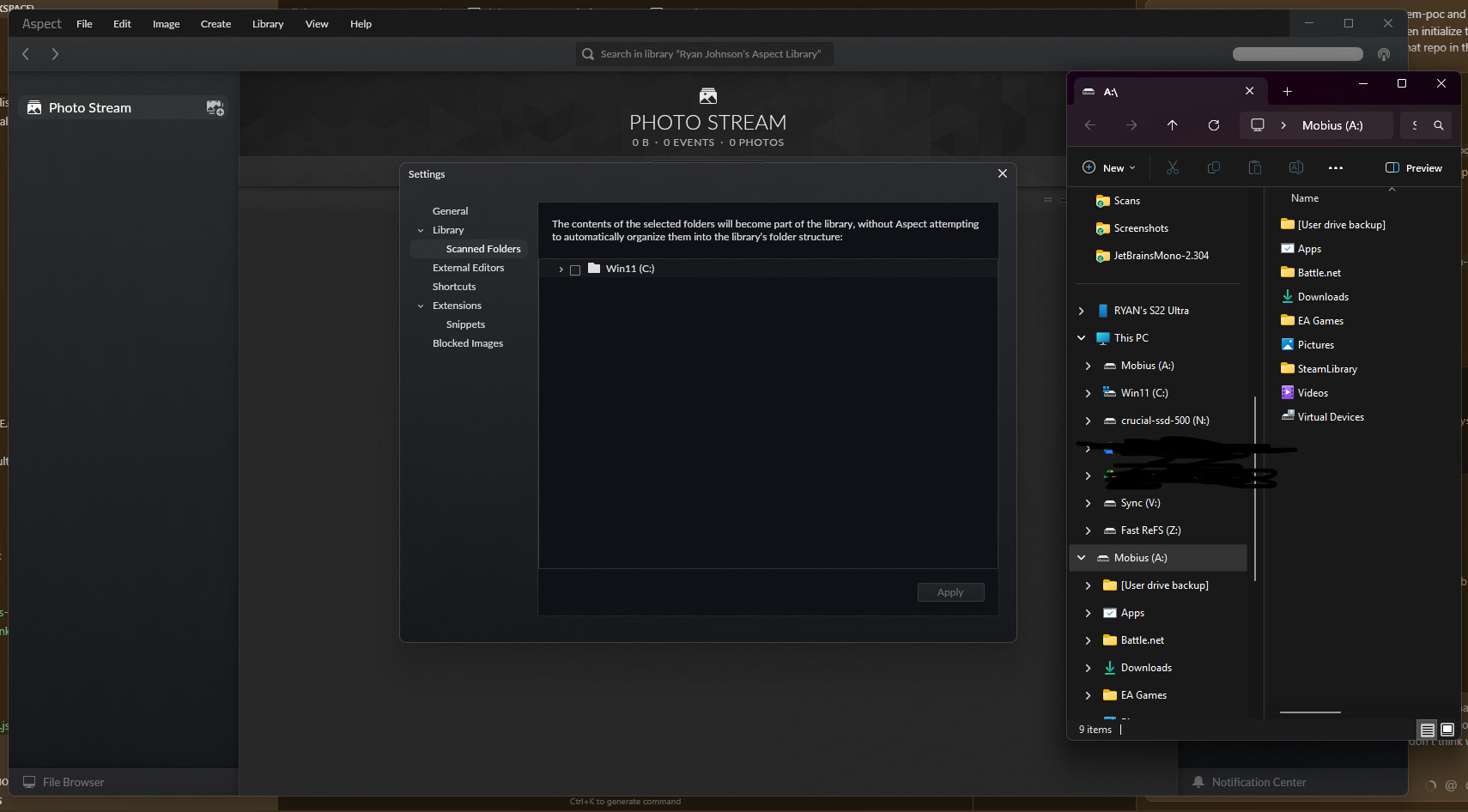Click the add-to-Photo-Stream icon in sidebar
The width and height of the screenshot is (1468, 812).
tap(215, 108)
